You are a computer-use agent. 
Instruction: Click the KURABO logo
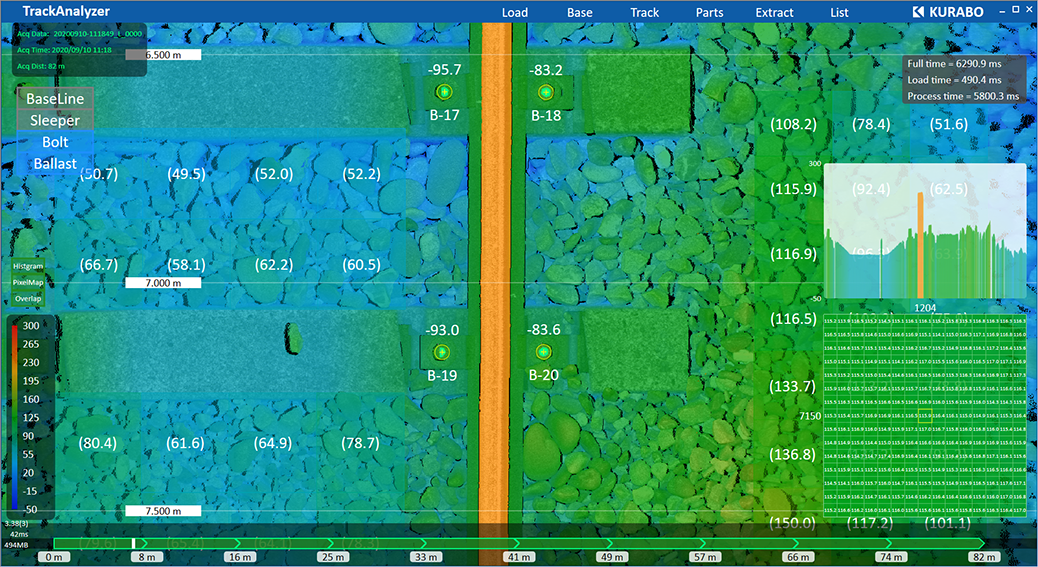(x=947, y=12)
